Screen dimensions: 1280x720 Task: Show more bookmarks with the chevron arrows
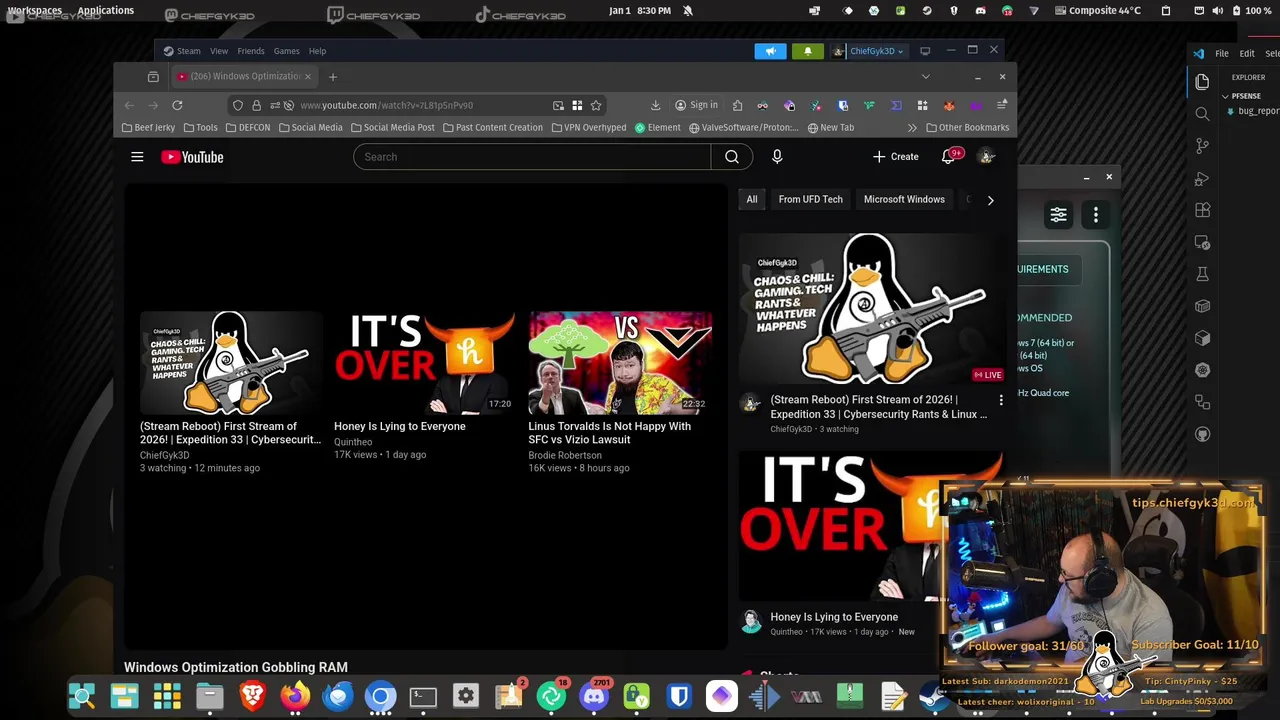coord(912,128)
